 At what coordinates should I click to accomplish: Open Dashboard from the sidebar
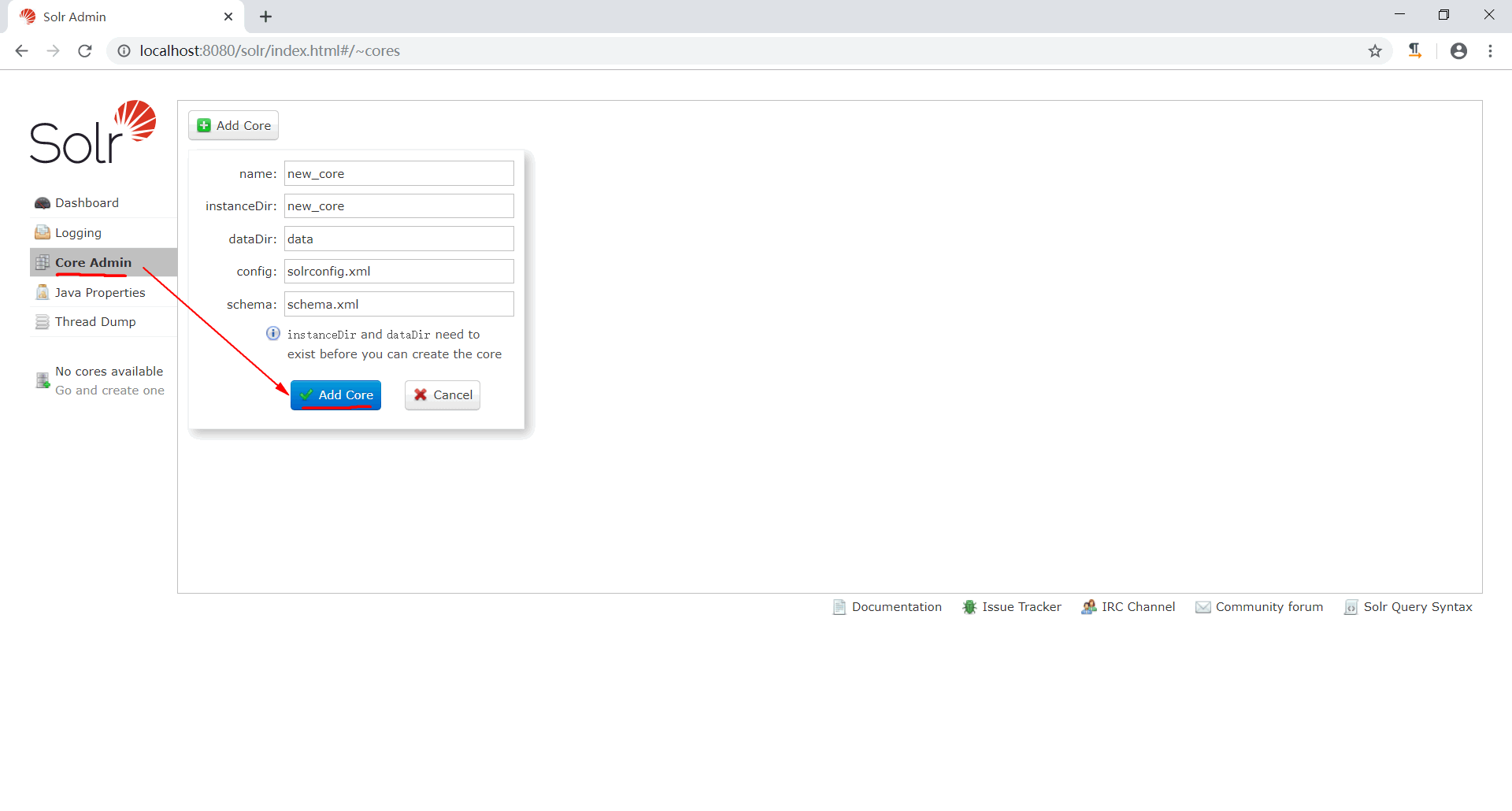(x=85, y=202)
